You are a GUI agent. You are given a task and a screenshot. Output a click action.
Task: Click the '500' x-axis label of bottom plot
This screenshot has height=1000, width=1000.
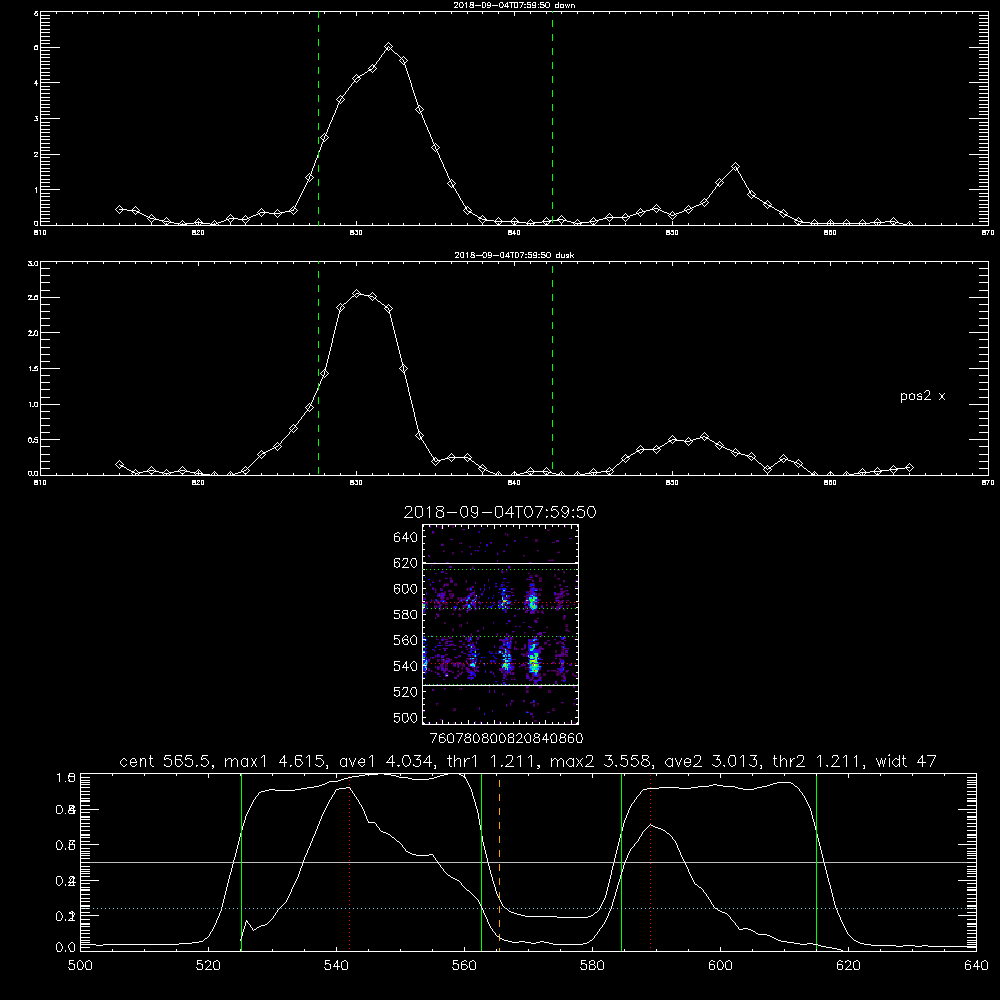(80, 966)
